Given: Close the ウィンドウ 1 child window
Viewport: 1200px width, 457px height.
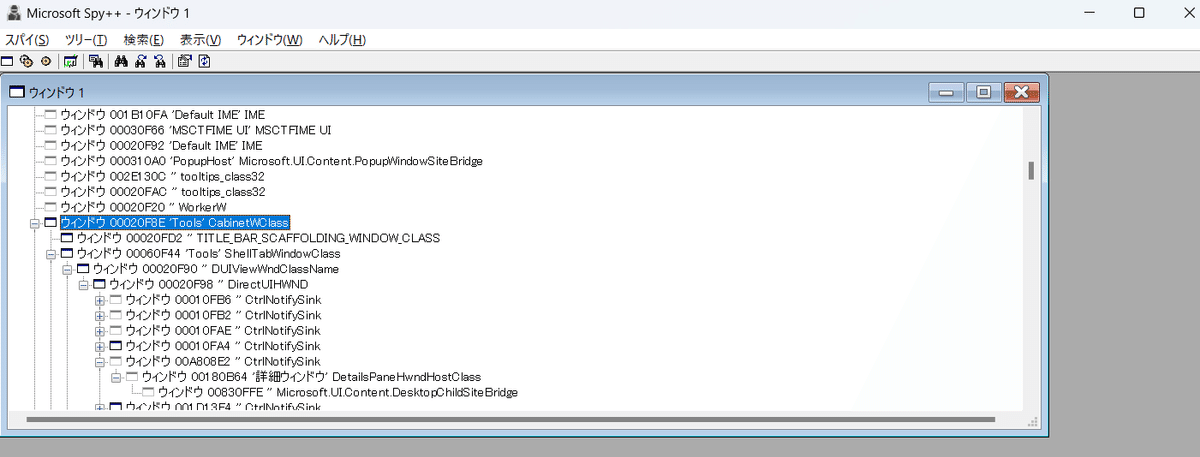Looking at the screenshot, I should coord(1020,92).
